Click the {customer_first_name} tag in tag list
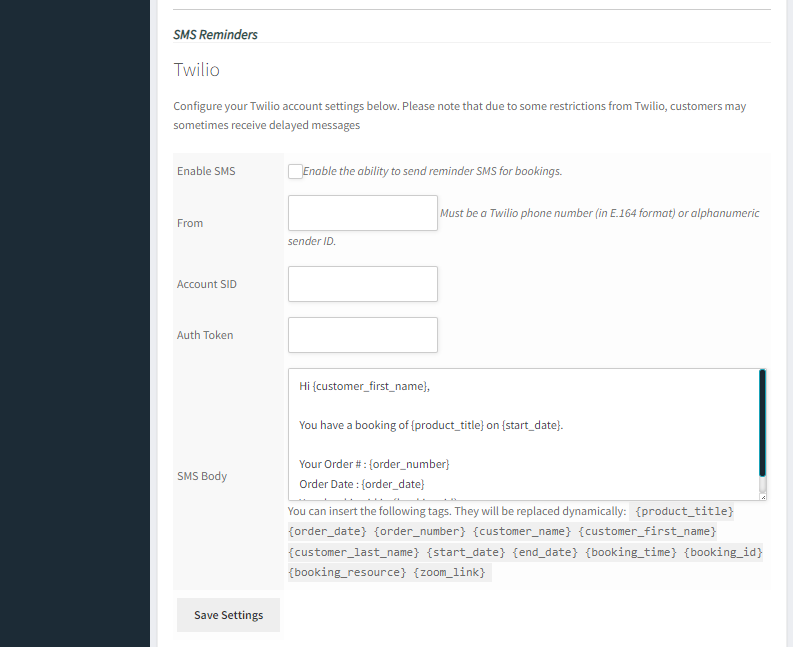The height and width of the screenshot is (647, 793). 647,532
